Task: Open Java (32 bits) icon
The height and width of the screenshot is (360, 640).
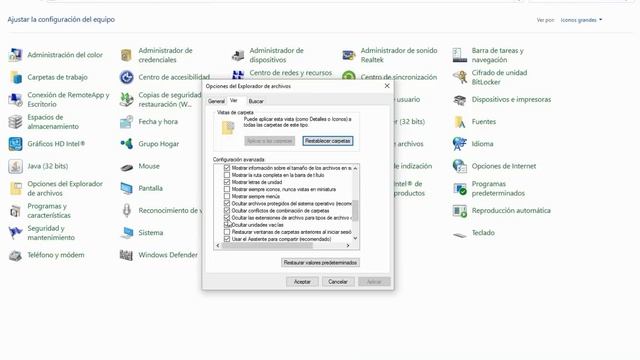Action: 16,166
